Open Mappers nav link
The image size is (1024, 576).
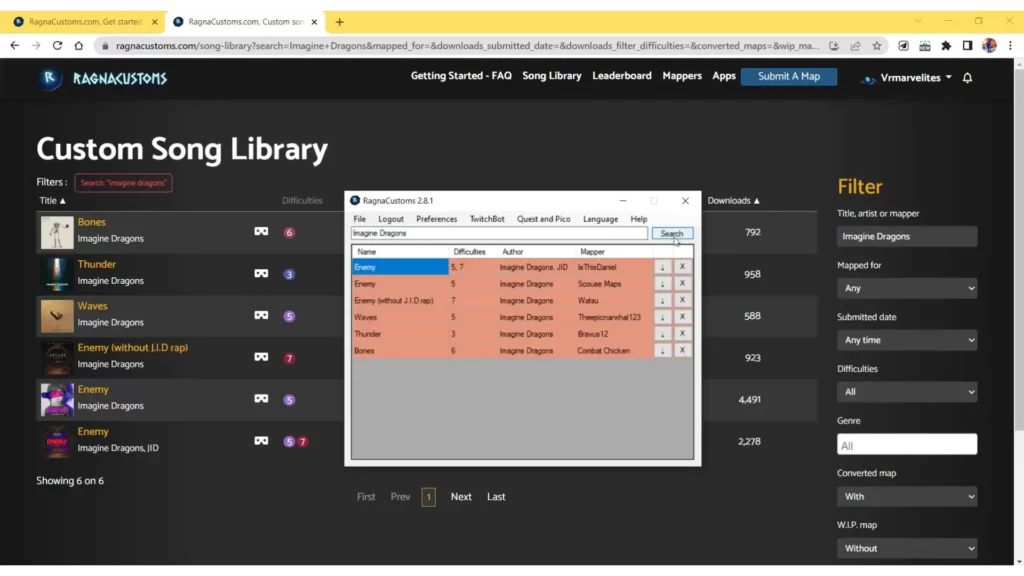682,76
